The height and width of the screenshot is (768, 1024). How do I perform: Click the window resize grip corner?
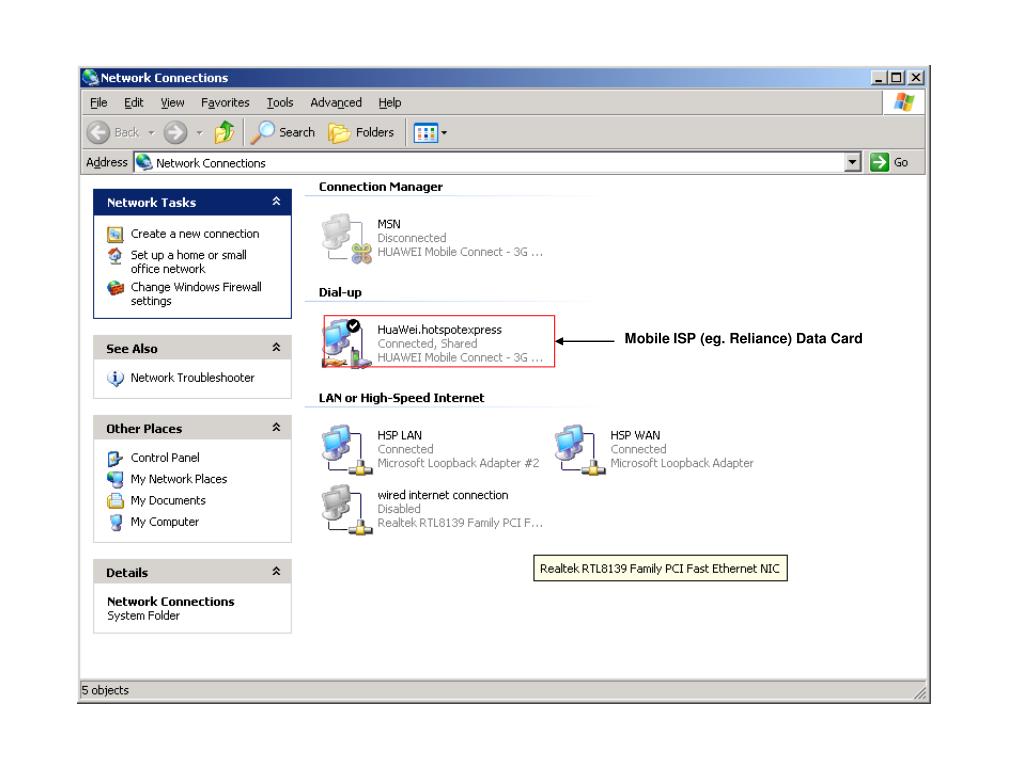point(920,693)
